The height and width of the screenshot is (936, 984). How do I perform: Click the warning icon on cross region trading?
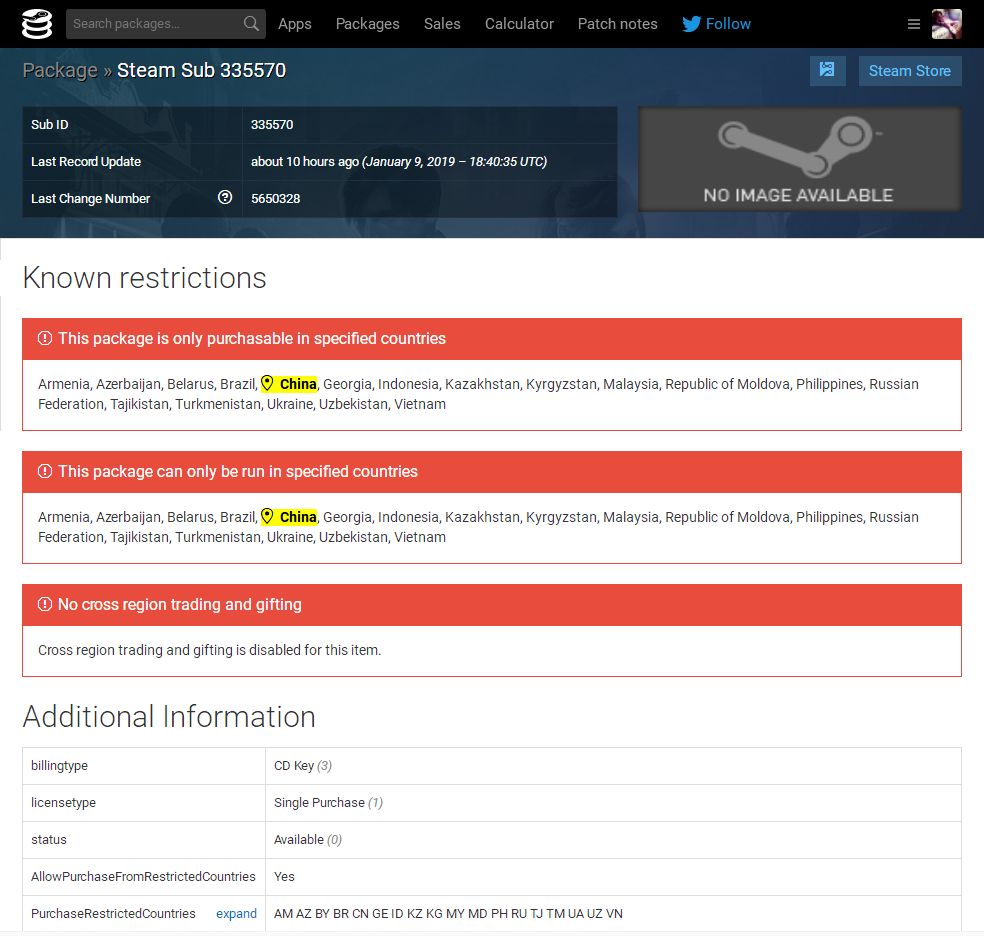pos(45,604)
